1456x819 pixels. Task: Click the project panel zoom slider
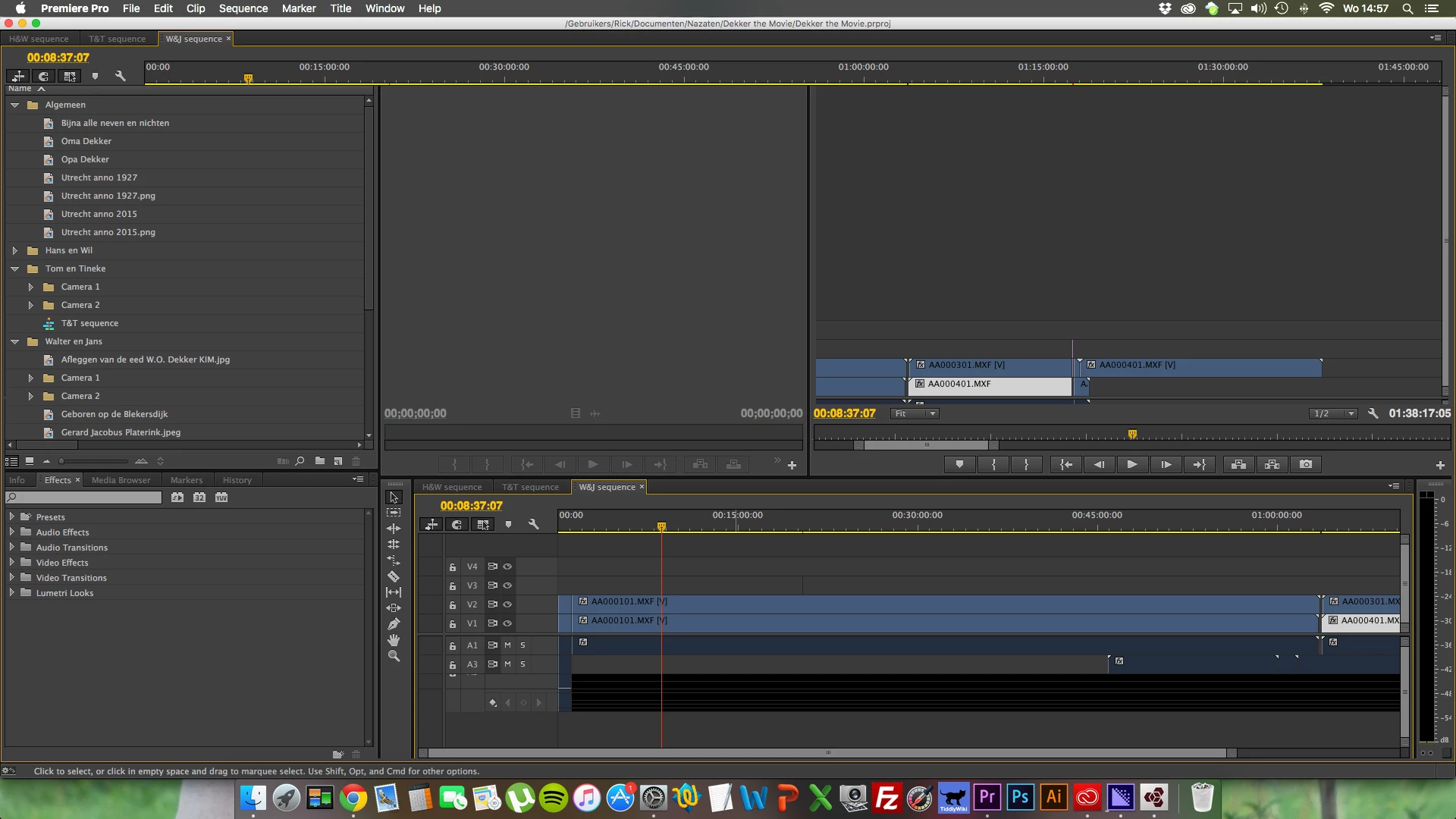pos(95,461)
